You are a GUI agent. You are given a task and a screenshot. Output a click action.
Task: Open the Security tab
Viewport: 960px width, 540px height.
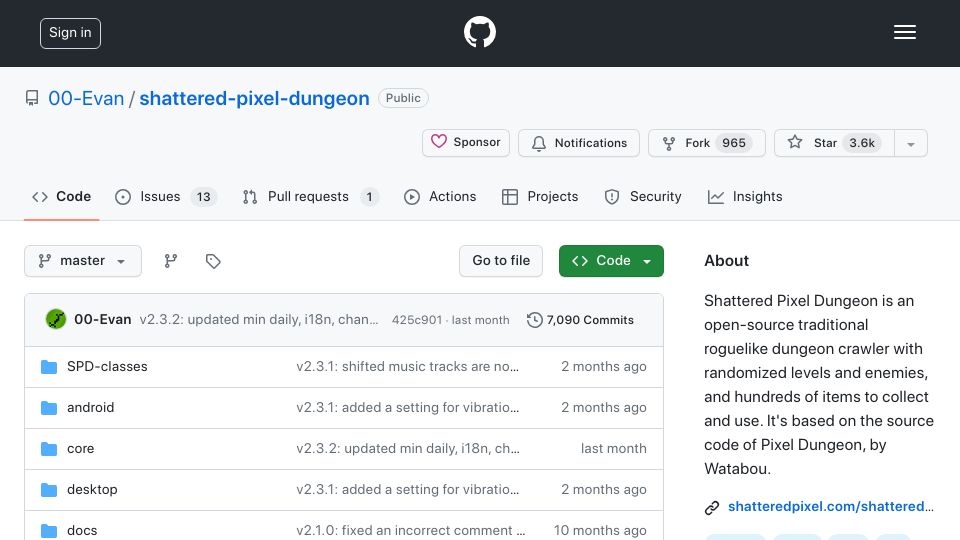(643, 197)
